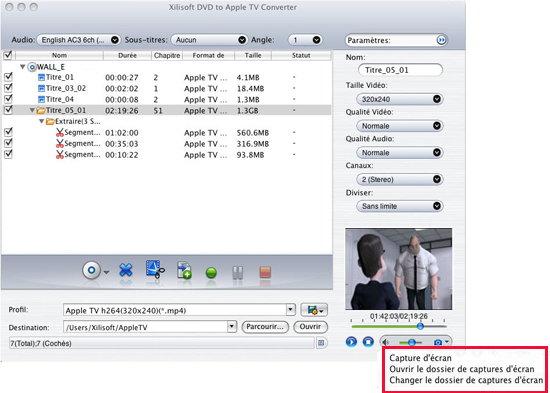Start conversion with green round button

(211, 273)
